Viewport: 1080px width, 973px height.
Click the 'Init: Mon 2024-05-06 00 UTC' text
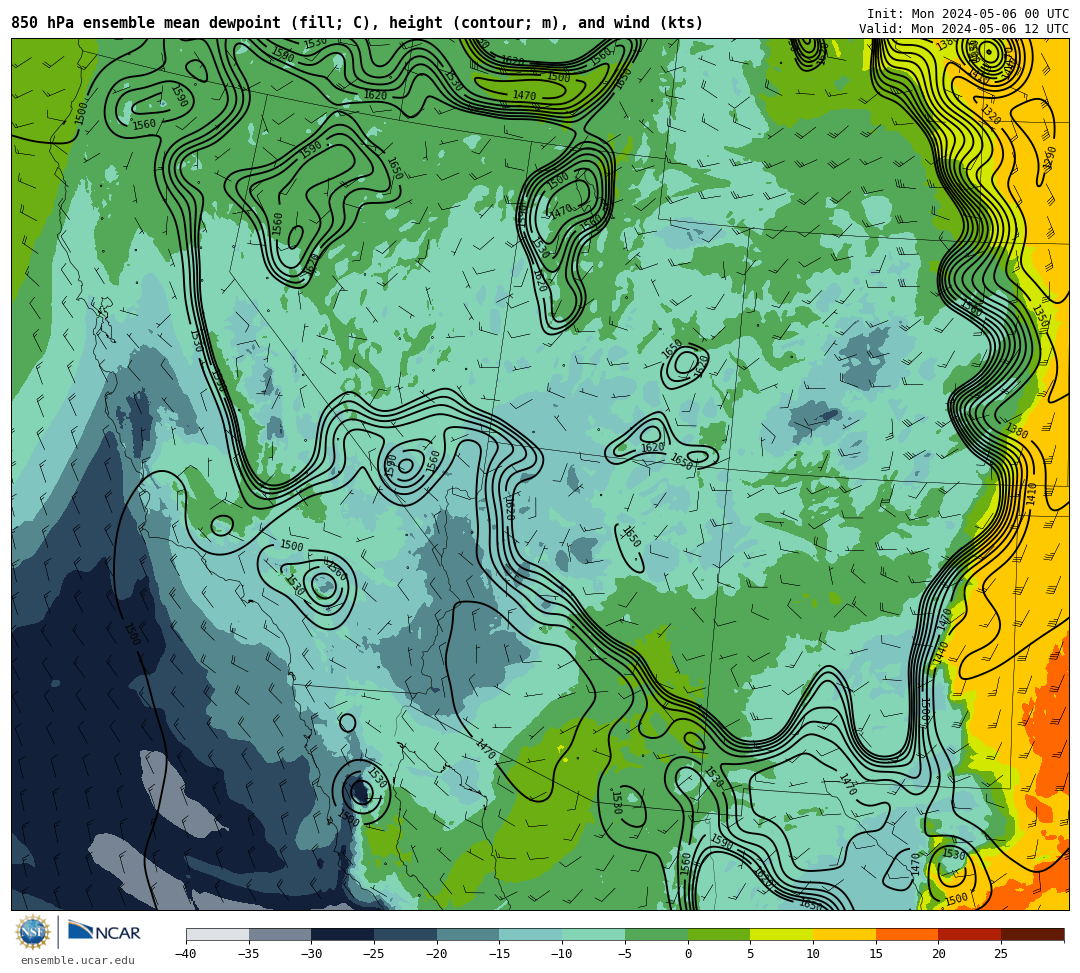[968, 14]
